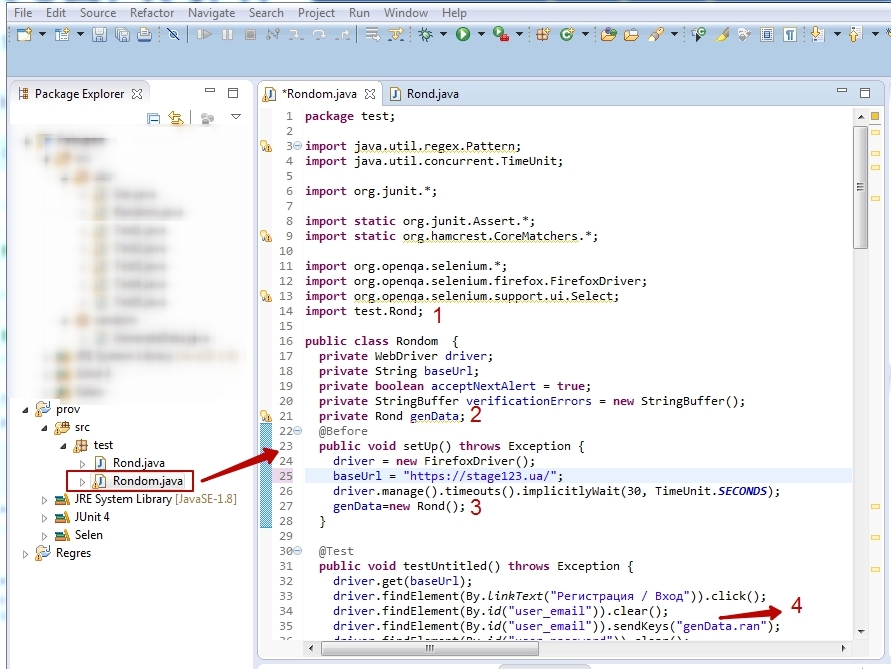Click the Step Over icon
This screenshot has width=891, height=669.
tap(319, 35)
